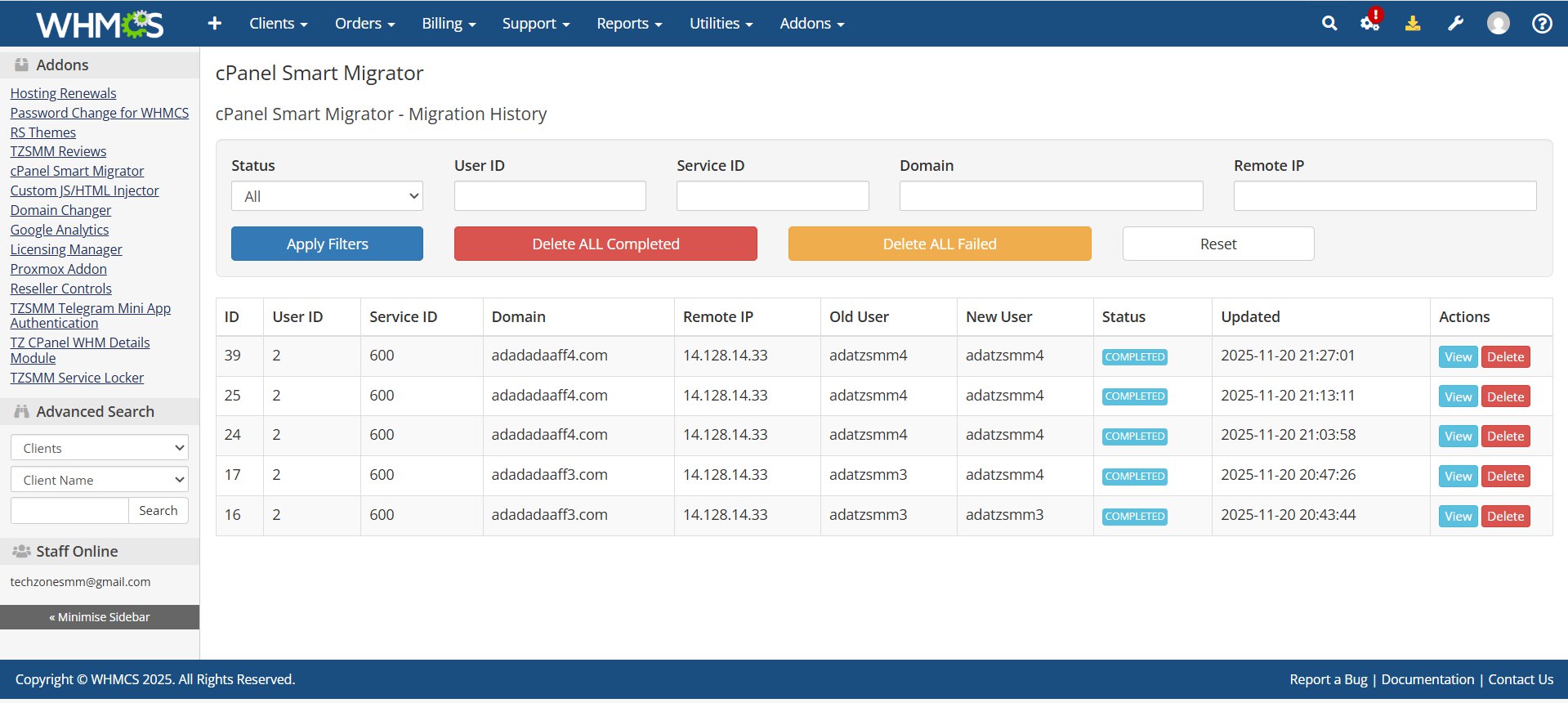
Task: Click the Updated column header
Action: (x=1250, y=317)
